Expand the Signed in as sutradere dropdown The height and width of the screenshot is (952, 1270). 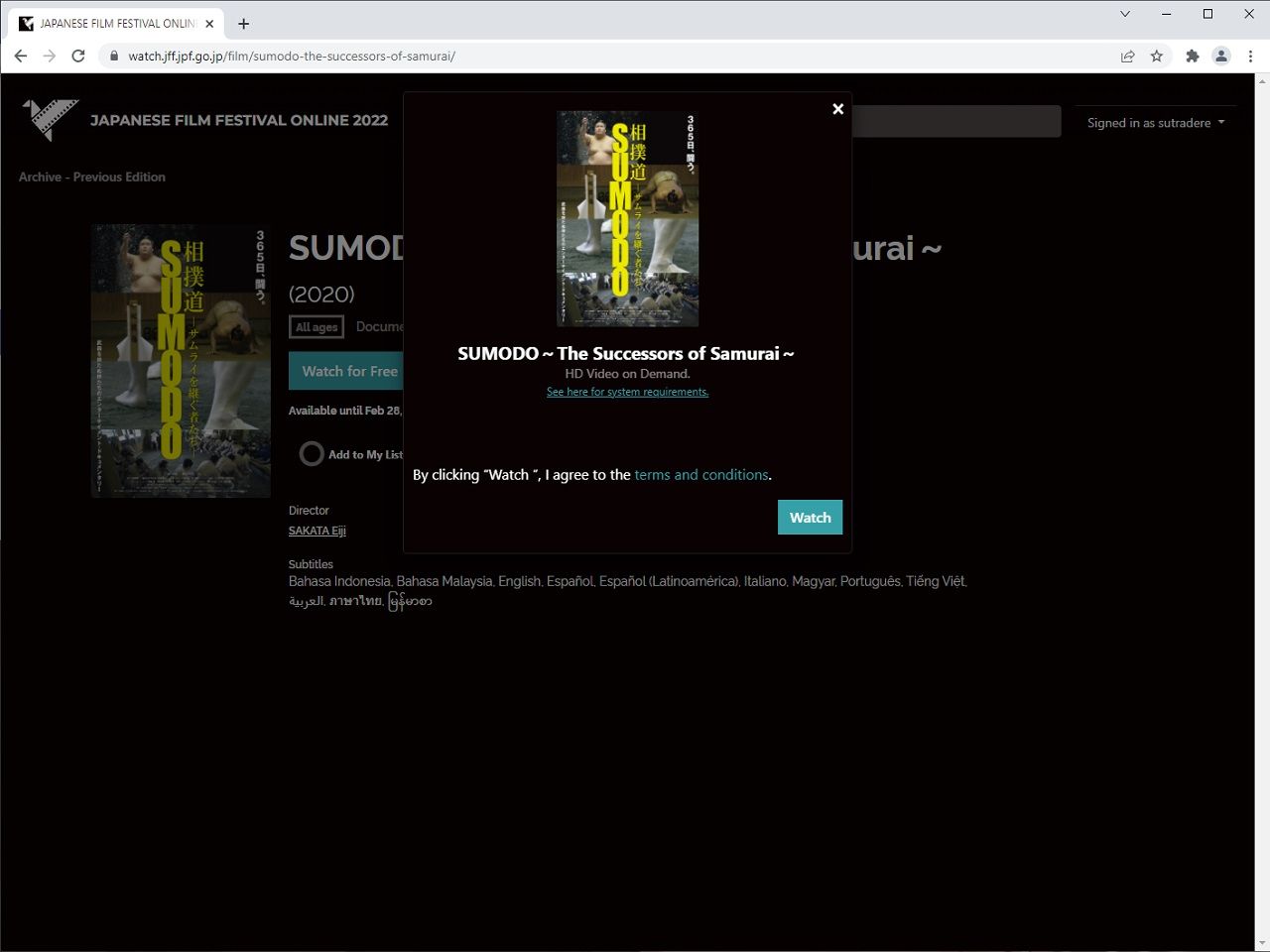pos(1155,123)
